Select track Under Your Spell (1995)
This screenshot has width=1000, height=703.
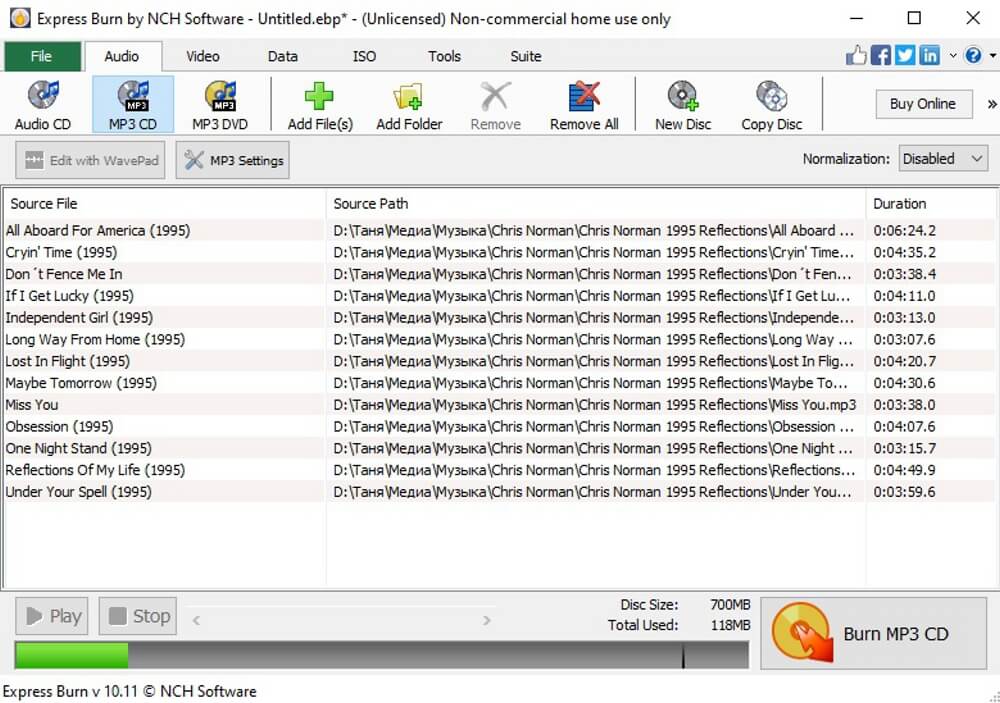point(78,492)
